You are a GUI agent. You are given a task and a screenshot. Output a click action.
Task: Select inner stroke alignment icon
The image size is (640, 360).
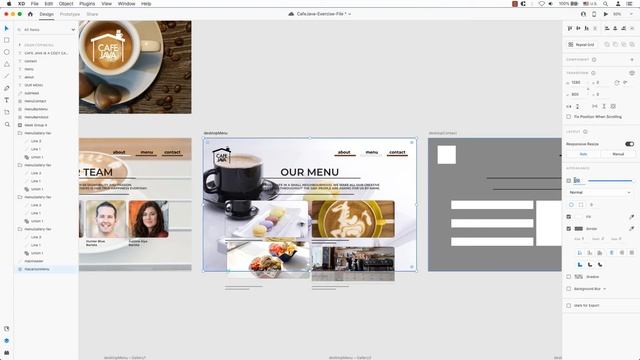580,253
